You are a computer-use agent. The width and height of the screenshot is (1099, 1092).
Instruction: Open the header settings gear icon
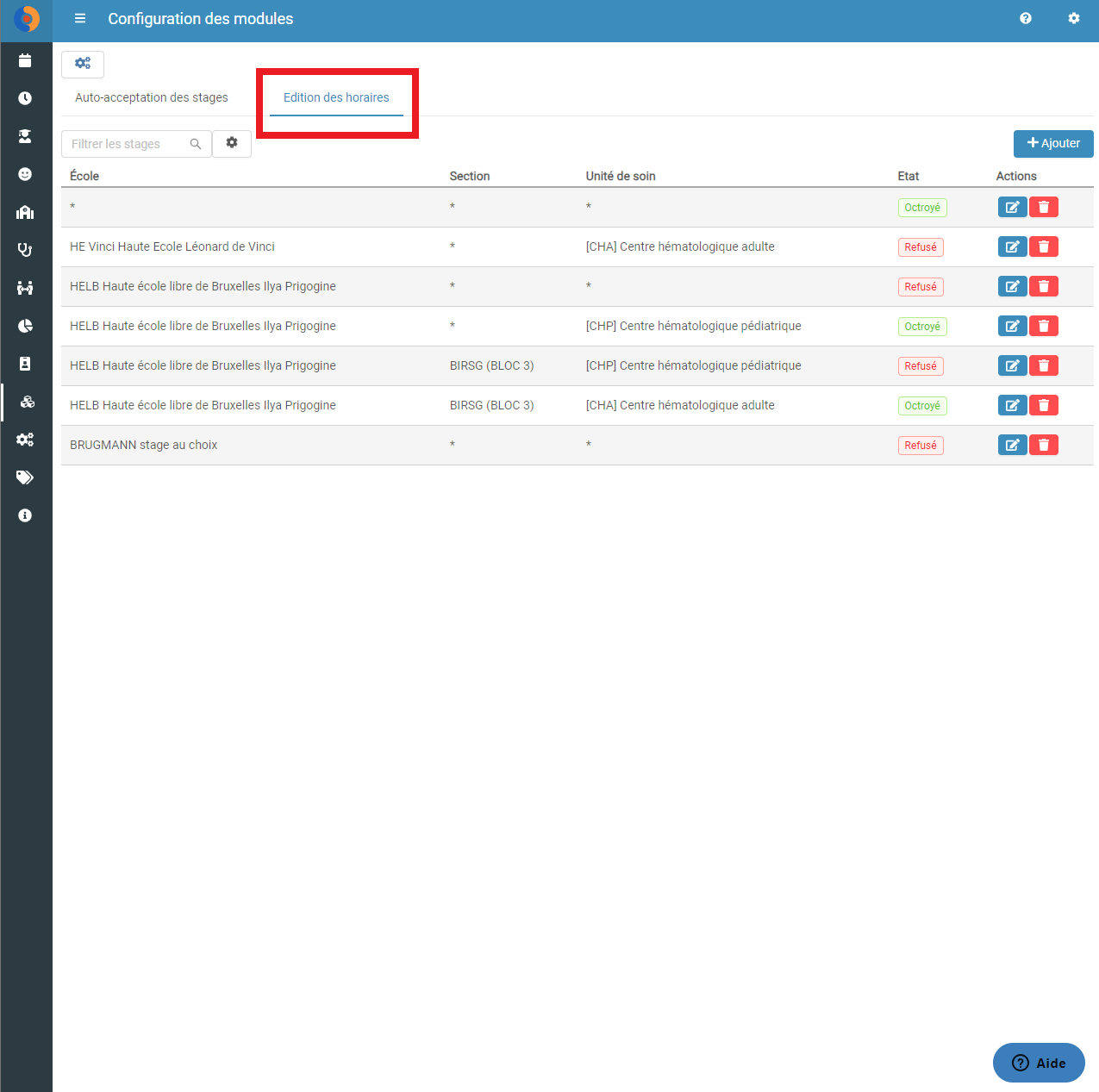pos(1074,18)
